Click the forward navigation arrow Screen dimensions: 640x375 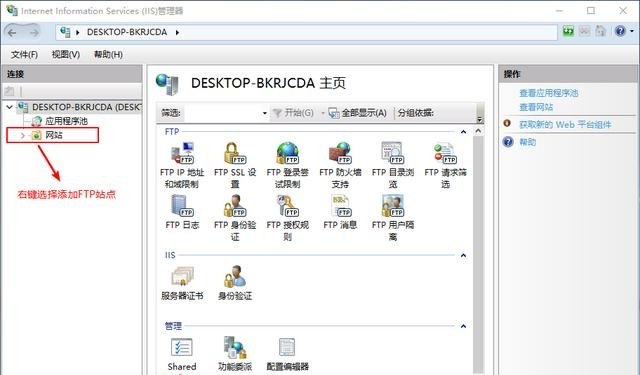coord(33,32)
